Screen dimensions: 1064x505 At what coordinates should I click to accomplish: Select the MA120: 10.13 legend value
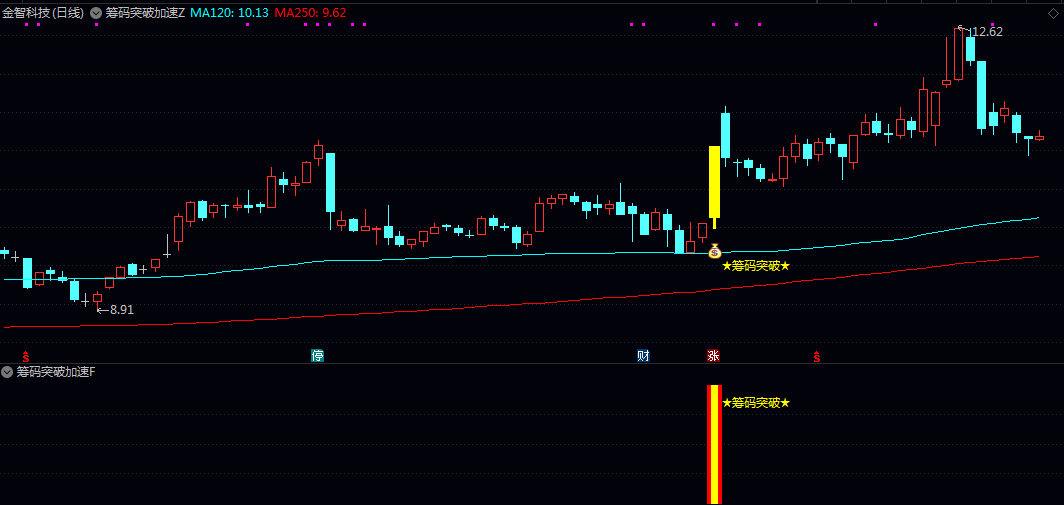pos(229,13)
